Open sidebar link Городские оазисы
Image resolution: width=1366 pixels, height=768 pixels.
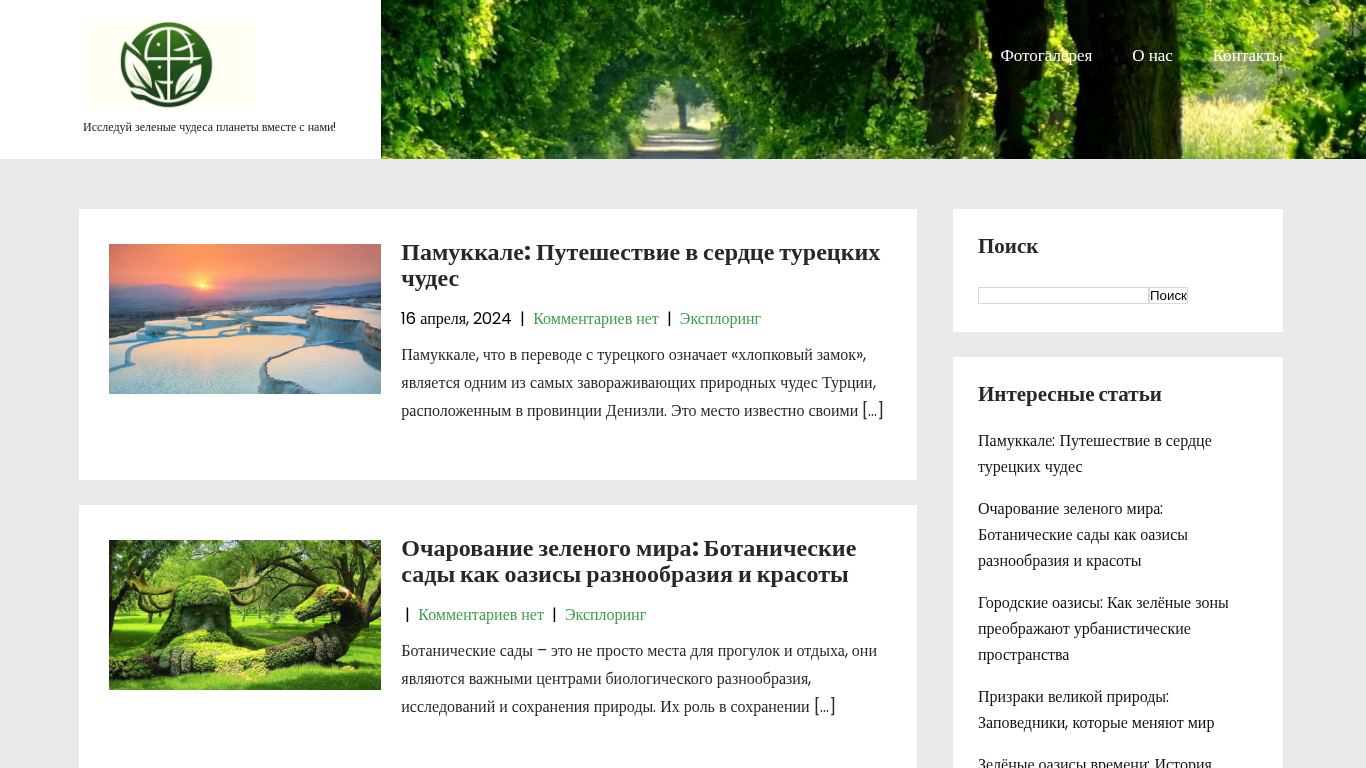point(1103,629)
